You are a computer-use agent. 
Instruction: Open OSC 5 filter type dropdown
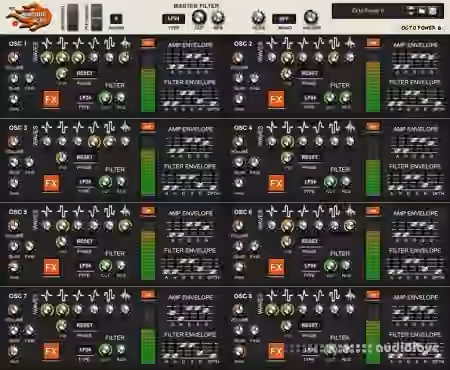point(85,266)
